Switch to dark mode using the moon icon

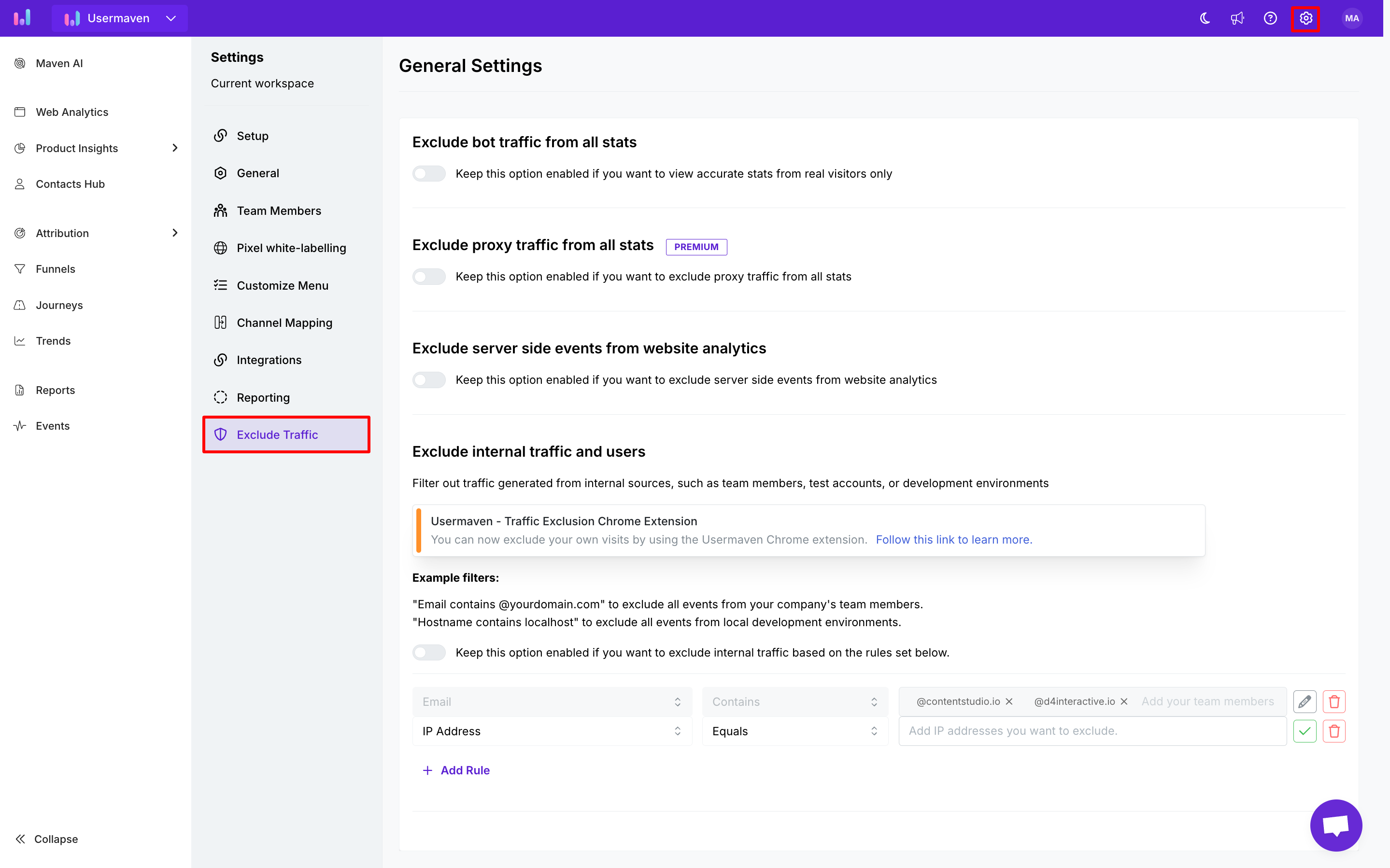pos(1204,18)
